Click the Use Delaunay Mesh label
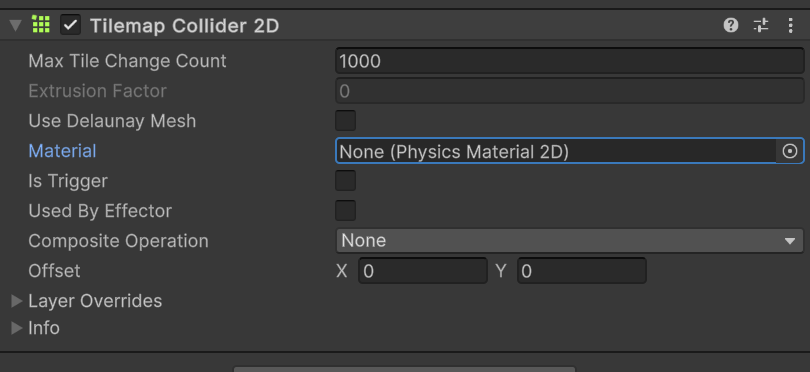 (x=112, y=121)
